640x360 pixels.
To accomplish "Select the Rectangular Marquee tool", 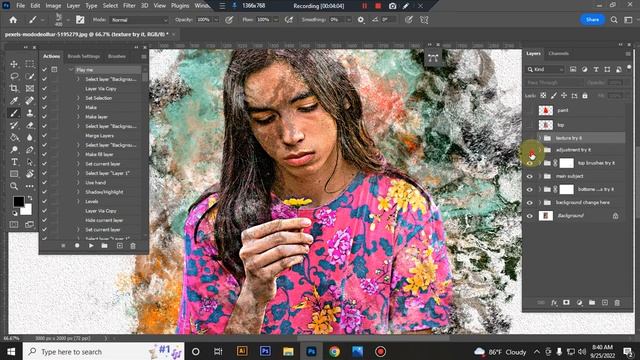I will pos(30,64).
